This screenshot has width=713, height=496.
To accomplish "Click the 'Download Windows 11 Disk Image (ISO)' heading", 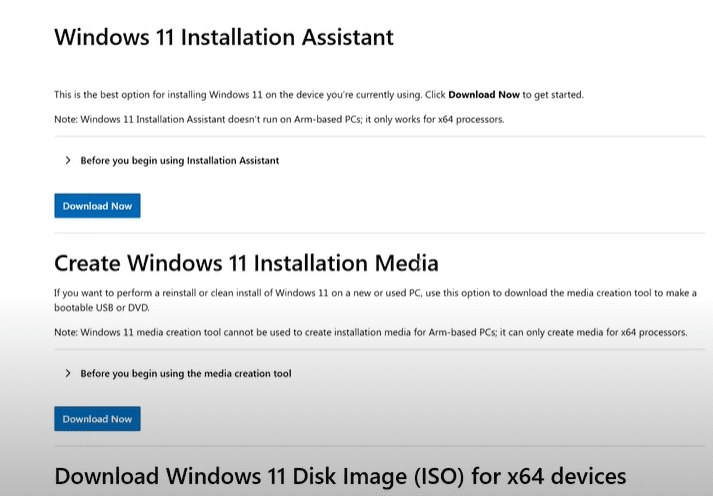I will pos(340,475).
